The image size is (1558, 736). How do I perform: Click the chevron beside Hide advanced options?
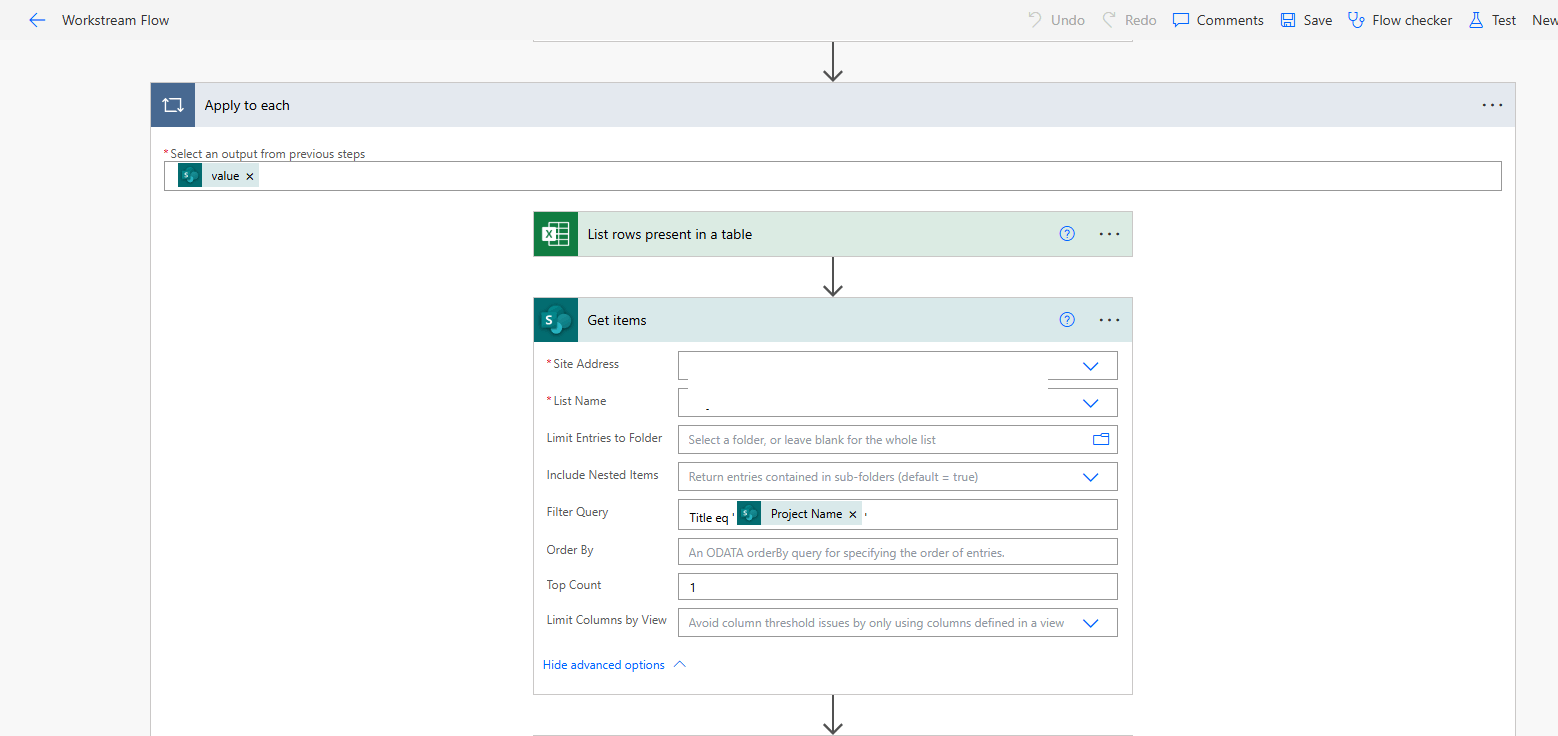point(680,664)
